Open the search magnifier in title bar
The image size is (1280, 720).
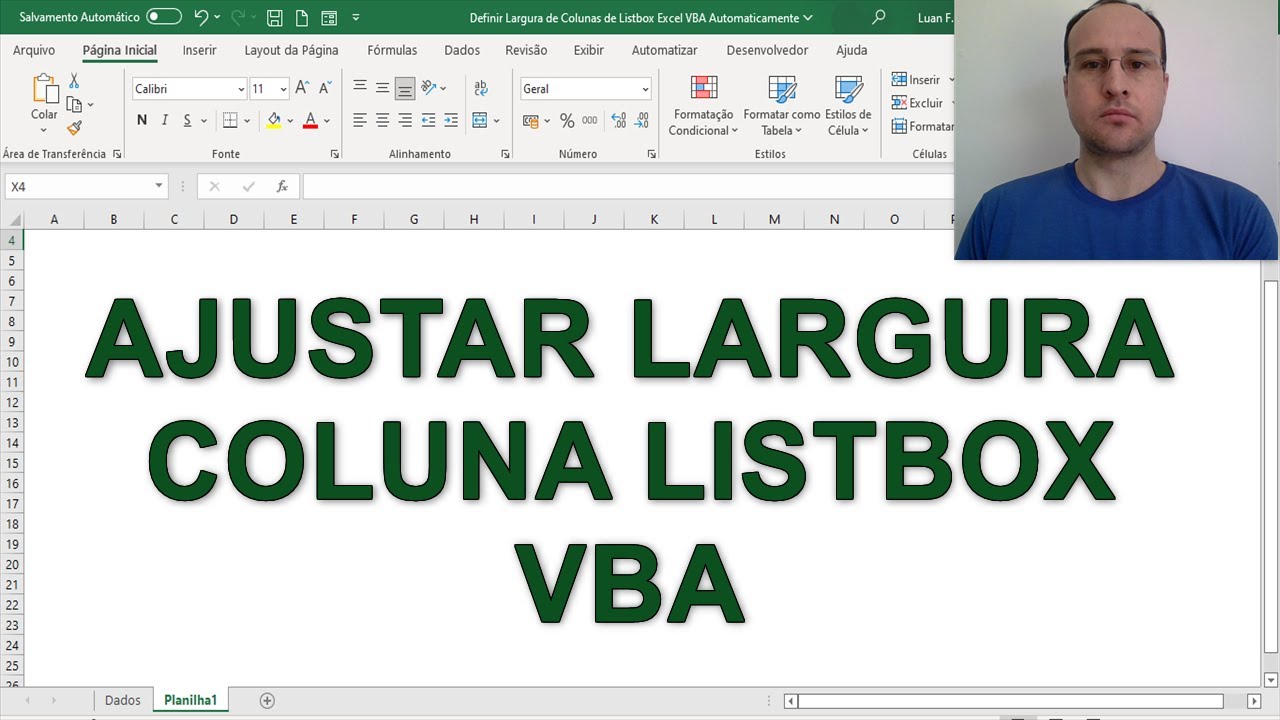pyautogui.click(x=879, y=17)
